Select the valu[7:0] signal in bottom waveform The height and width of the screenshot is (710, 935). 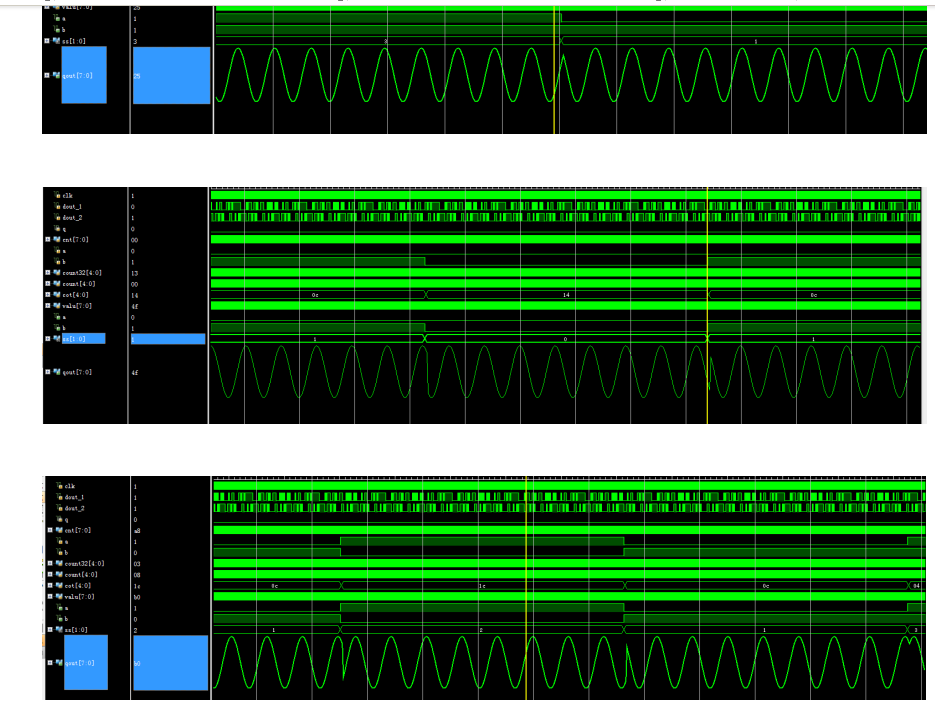click(81, 597)
